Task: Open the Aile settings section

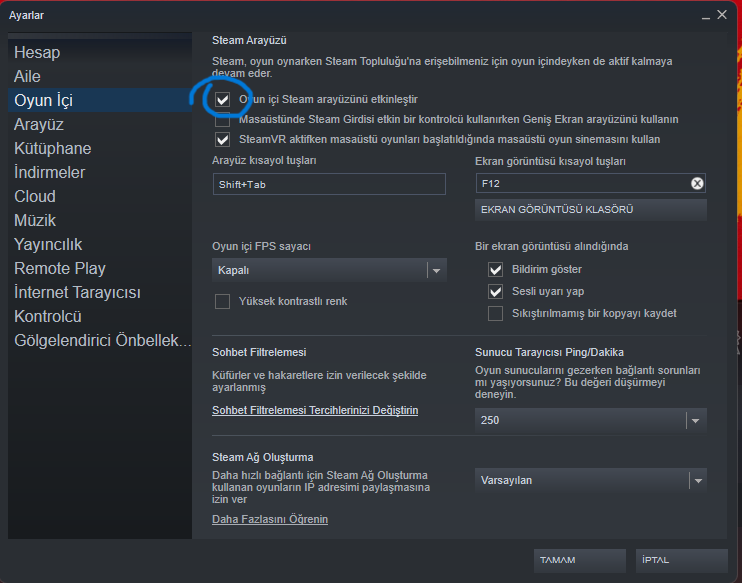Action: click(100, 76)
